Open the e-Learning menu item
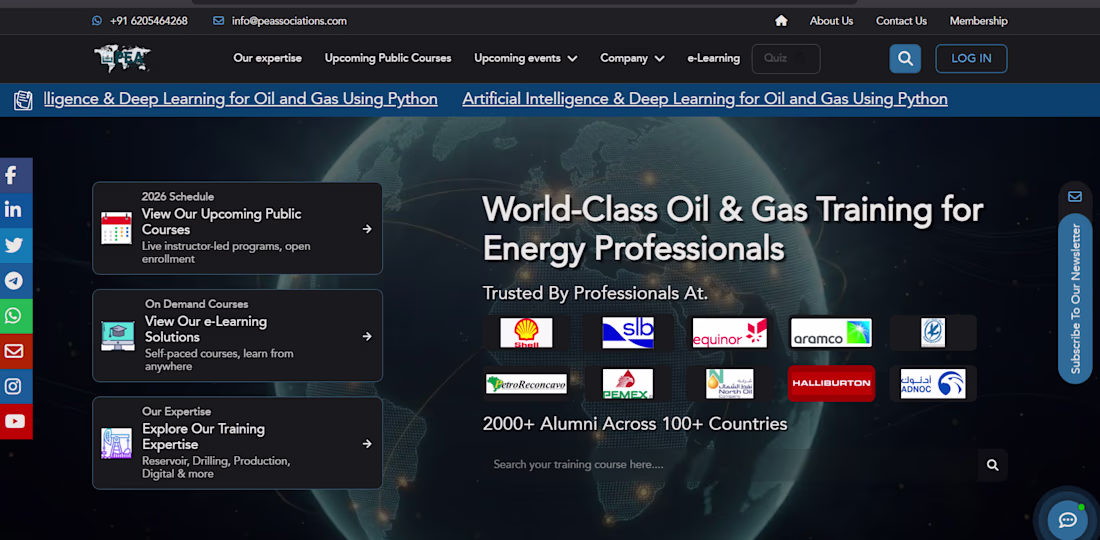The width and height of the screenshot is (1100, 540). pyautogui.click(x=713, y=58)
